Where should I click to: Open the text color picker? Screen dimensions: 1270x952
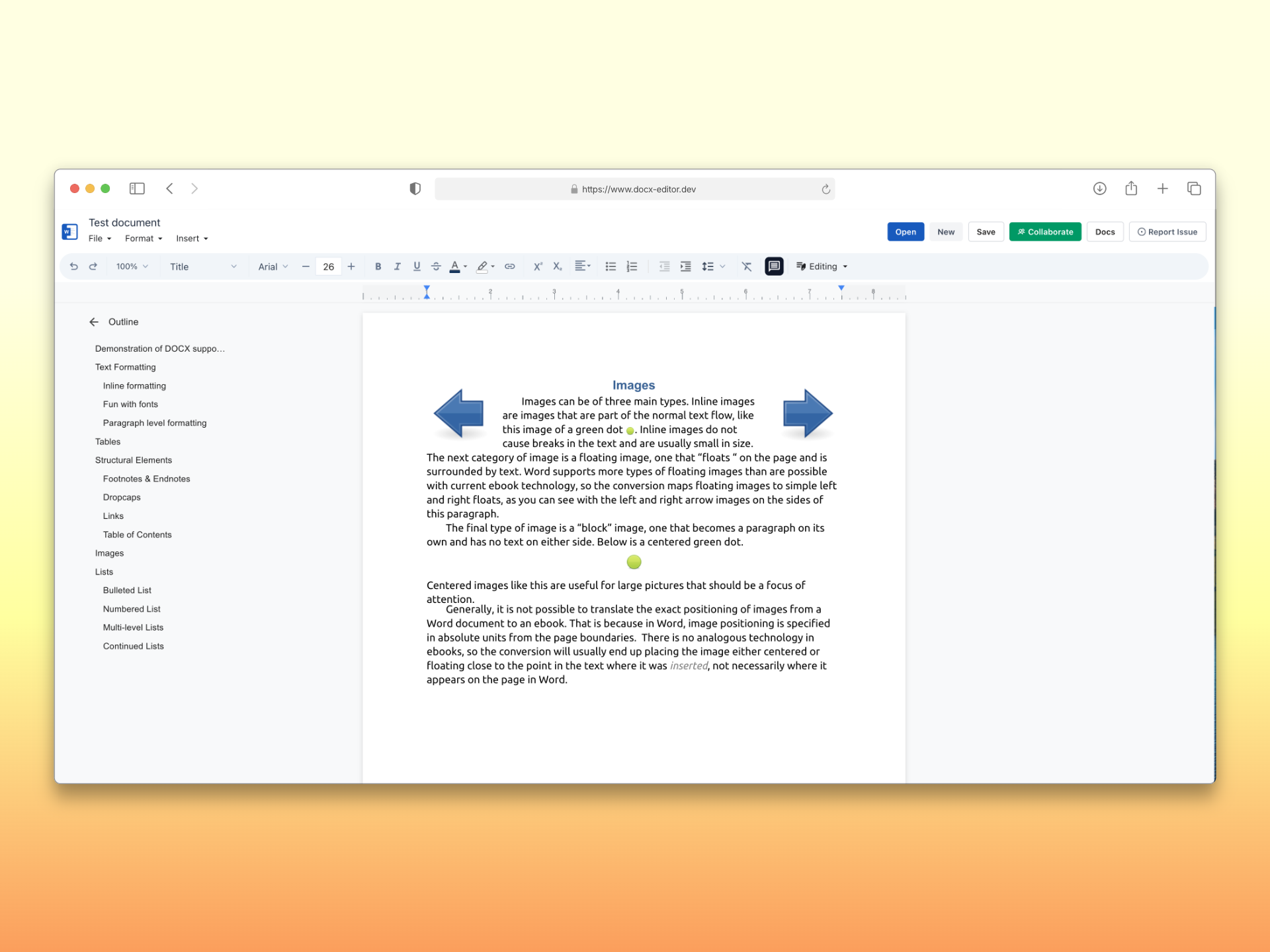coord(457,266)
